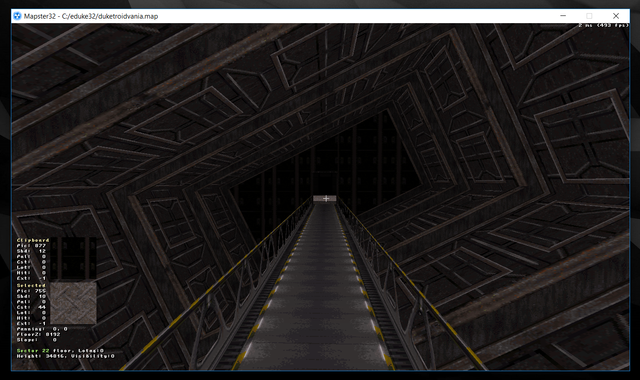Click the Clipboard 'Shd: 12' value
Viewport: 640px width, 380px height.
coord(31,251)
